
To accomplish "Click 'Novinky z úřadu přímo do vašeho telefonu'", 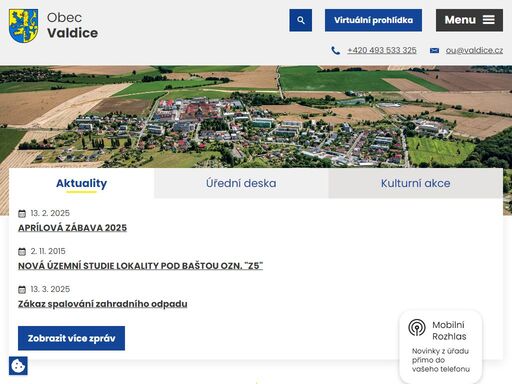I will [441, 360].
